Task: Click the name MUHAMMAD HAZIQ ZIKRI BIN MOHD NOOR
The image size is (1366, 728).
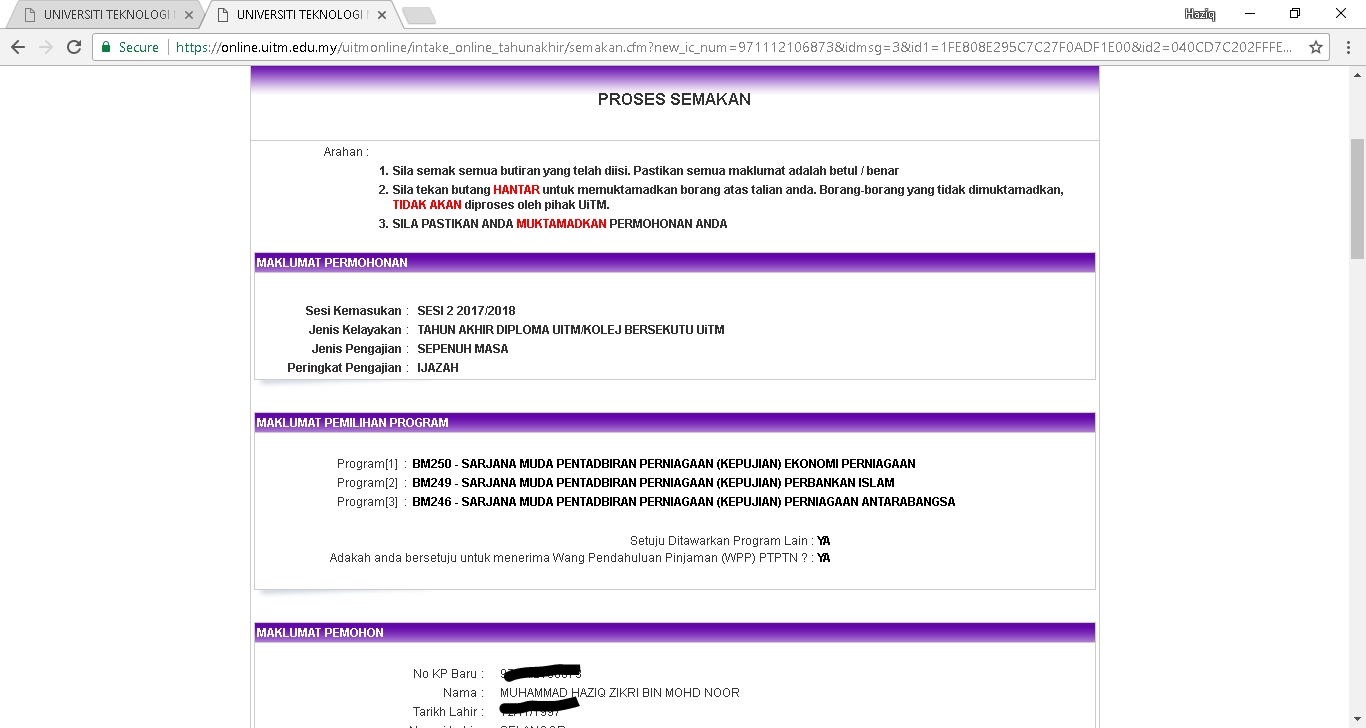Action: 620,693
